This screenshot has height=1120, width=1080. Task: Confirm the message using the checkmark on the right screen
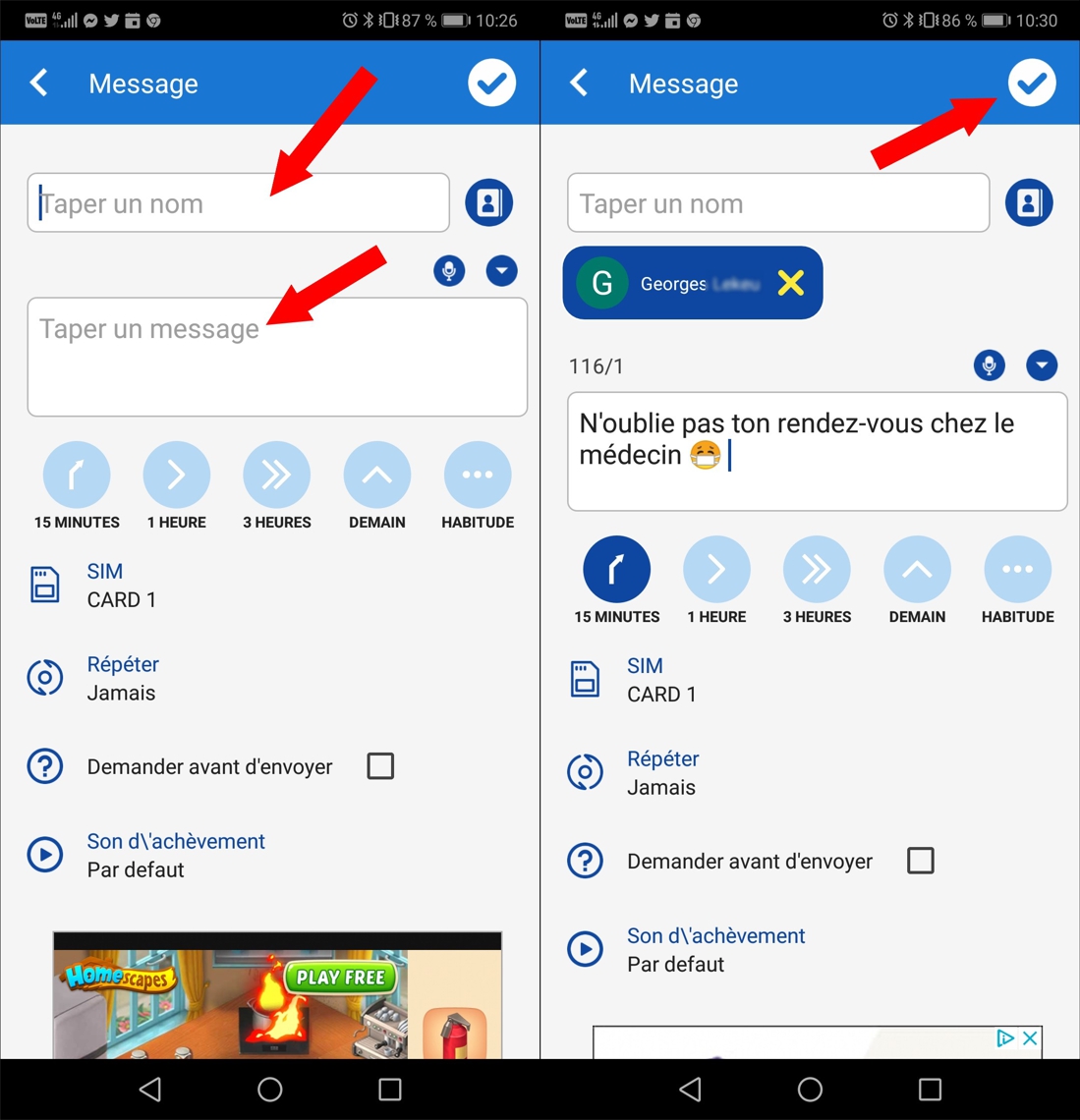1031,84
